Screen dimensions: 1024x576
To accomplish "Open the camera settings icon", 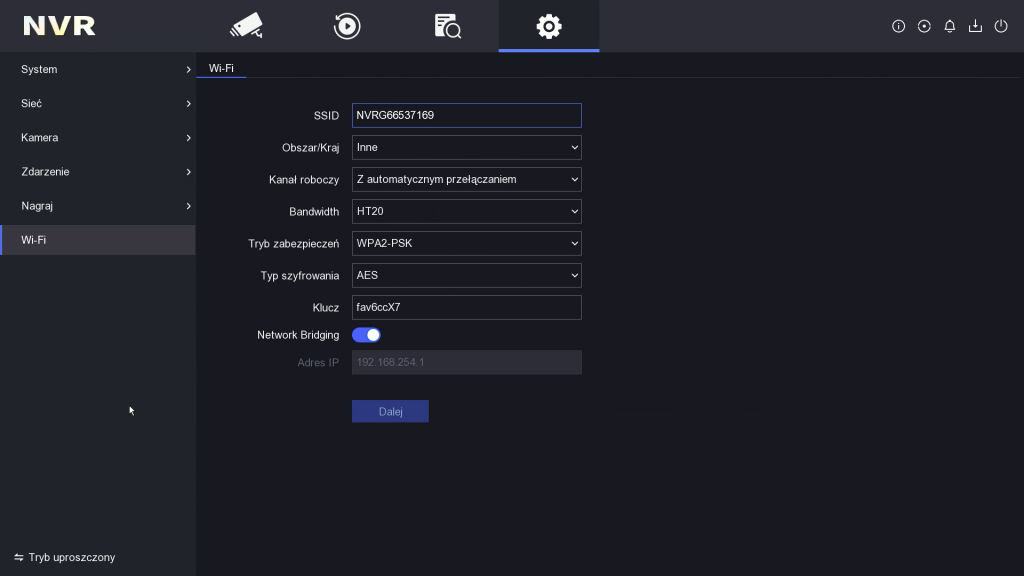I will (x=246, y=26).
